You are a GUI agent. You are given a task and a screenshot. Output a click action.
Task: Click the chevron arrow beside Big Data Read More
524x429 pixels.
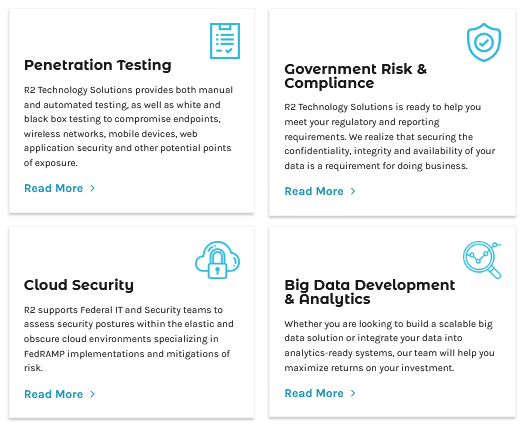coord(353,393)
